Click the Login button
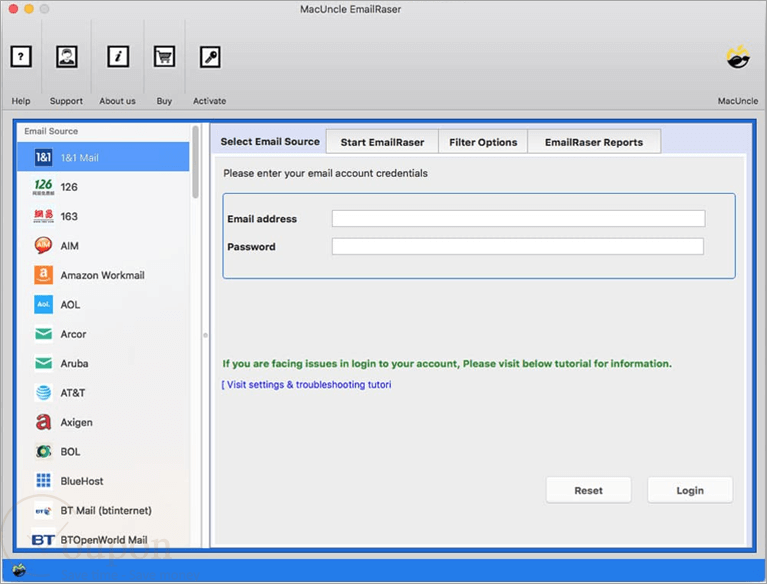 pos(690,490)
